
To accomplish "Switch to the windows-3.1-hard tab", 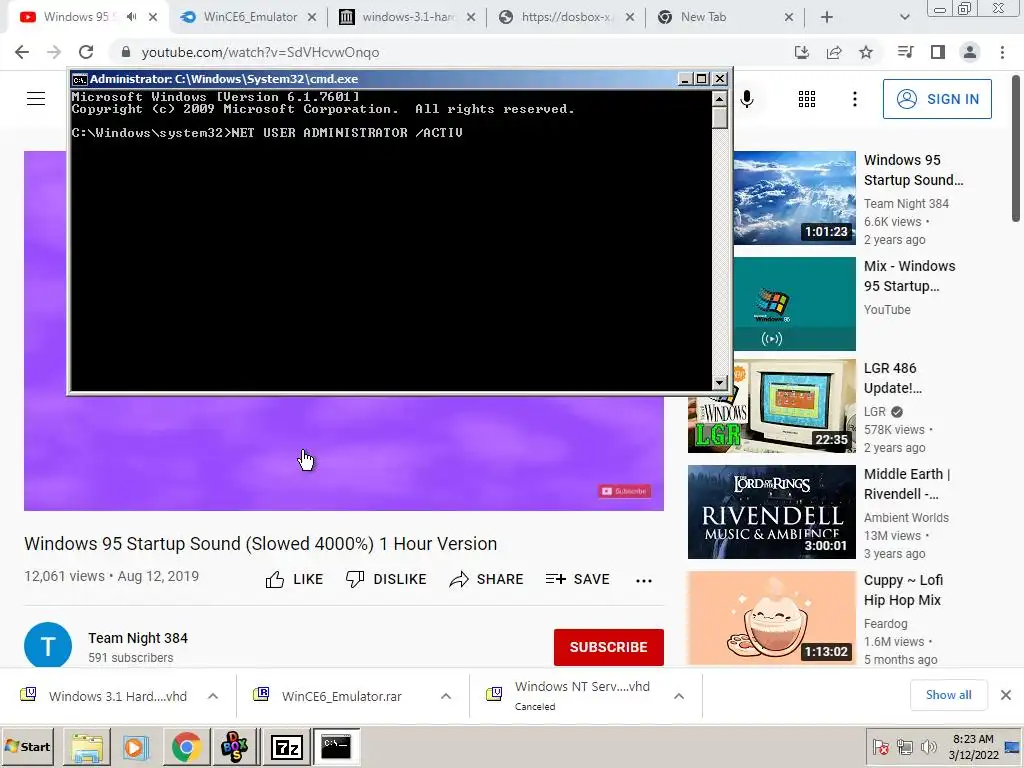I will pyautogui.click(x=409, y=17).
